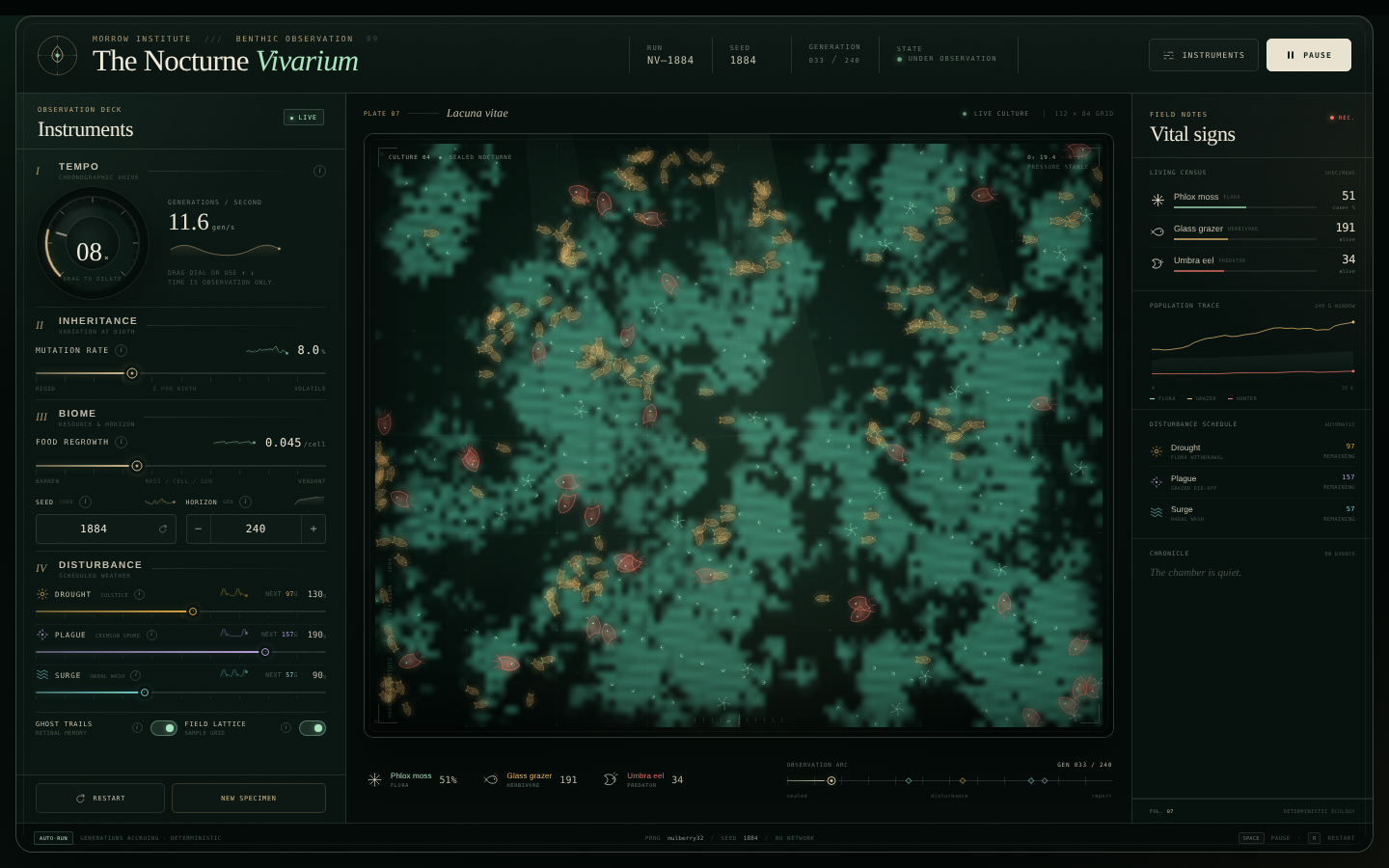Click the Plague spore icon in Disturbance
The width and height of the screenshot is (1389, 868).
point(41,635)
